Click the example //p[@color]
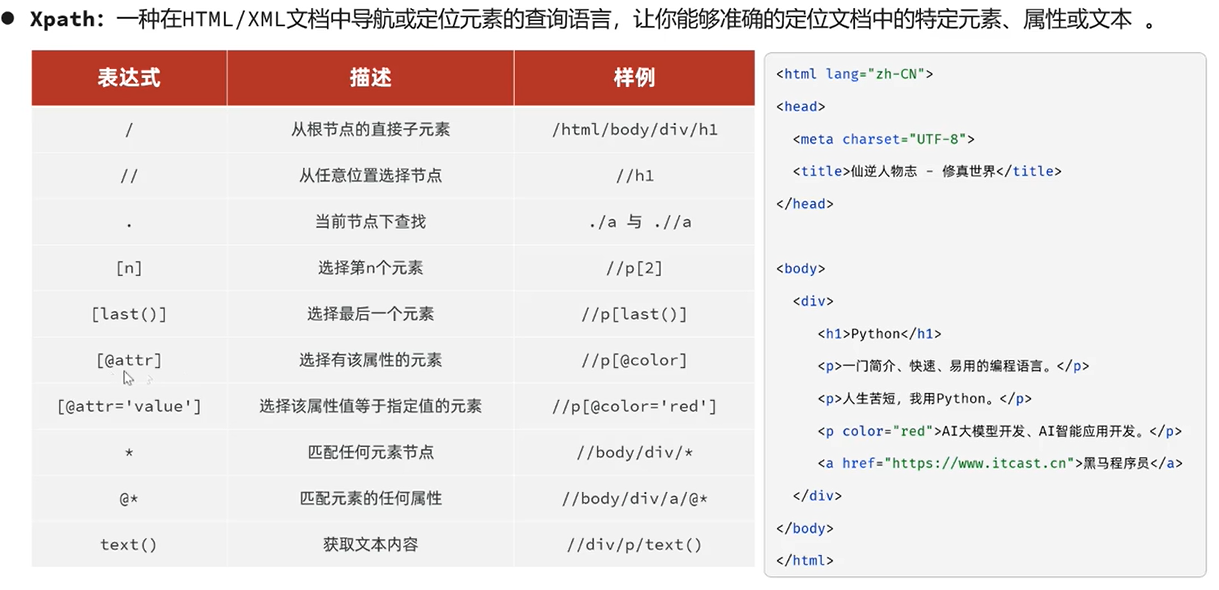Screen dimensions: 1219x590 pos(634,360)
